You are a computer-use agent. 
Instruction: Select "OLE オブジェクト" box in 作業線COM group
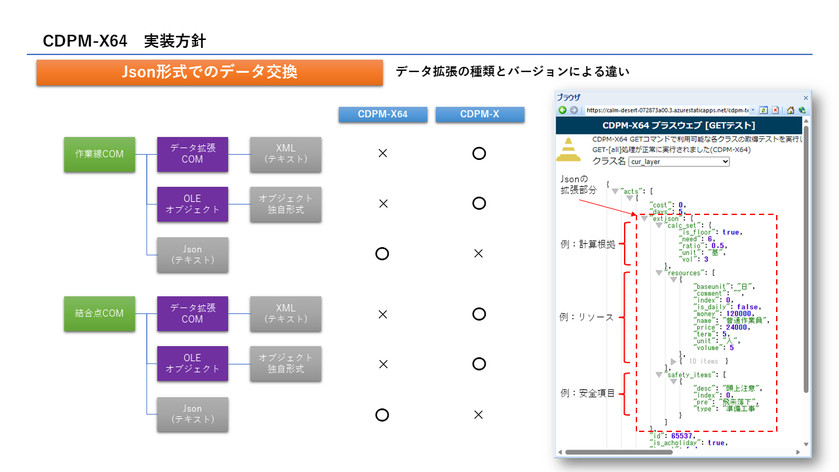[193, 204]
